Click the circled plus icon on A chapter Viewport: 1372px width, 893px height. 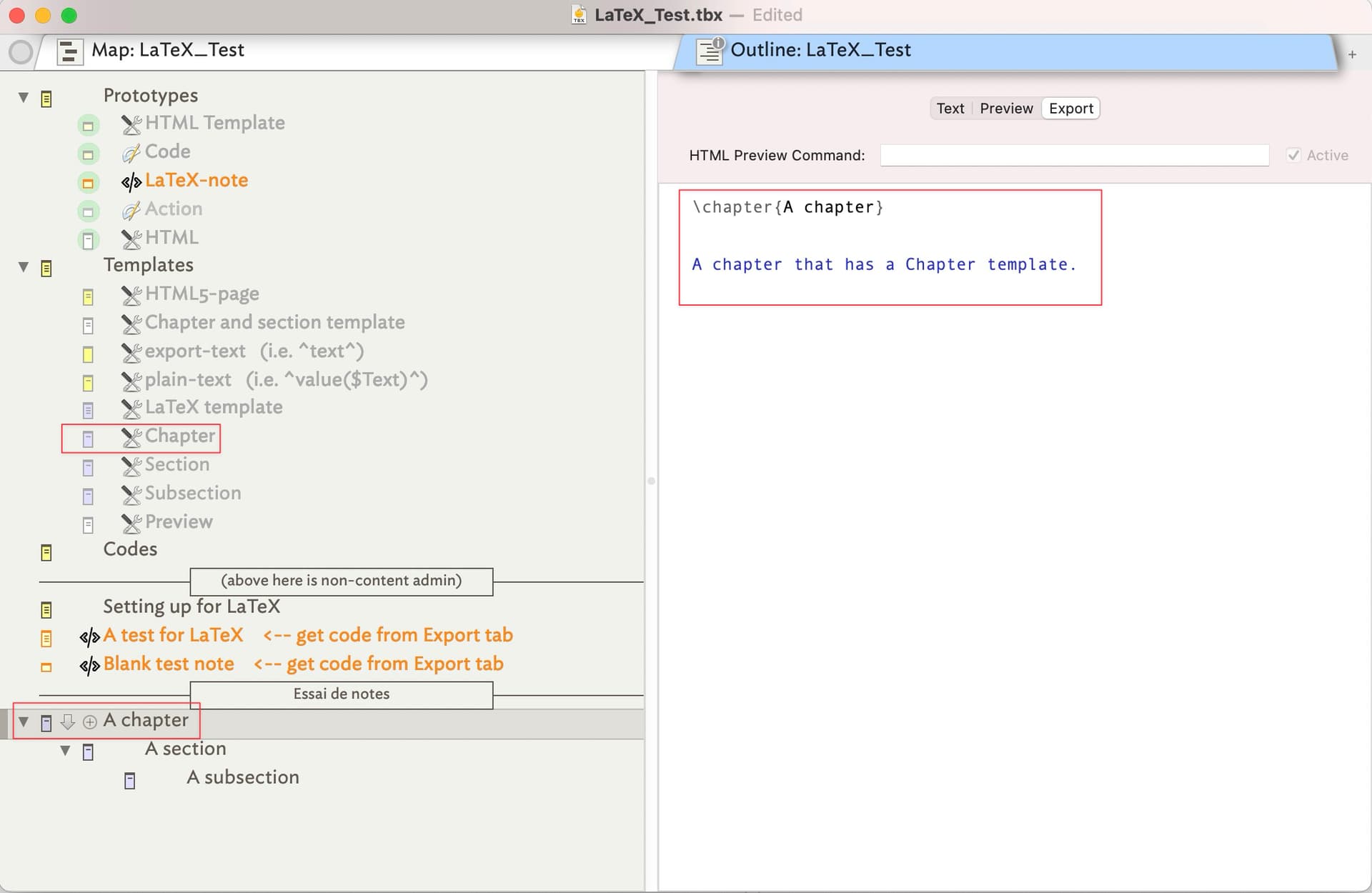(90, 722)
